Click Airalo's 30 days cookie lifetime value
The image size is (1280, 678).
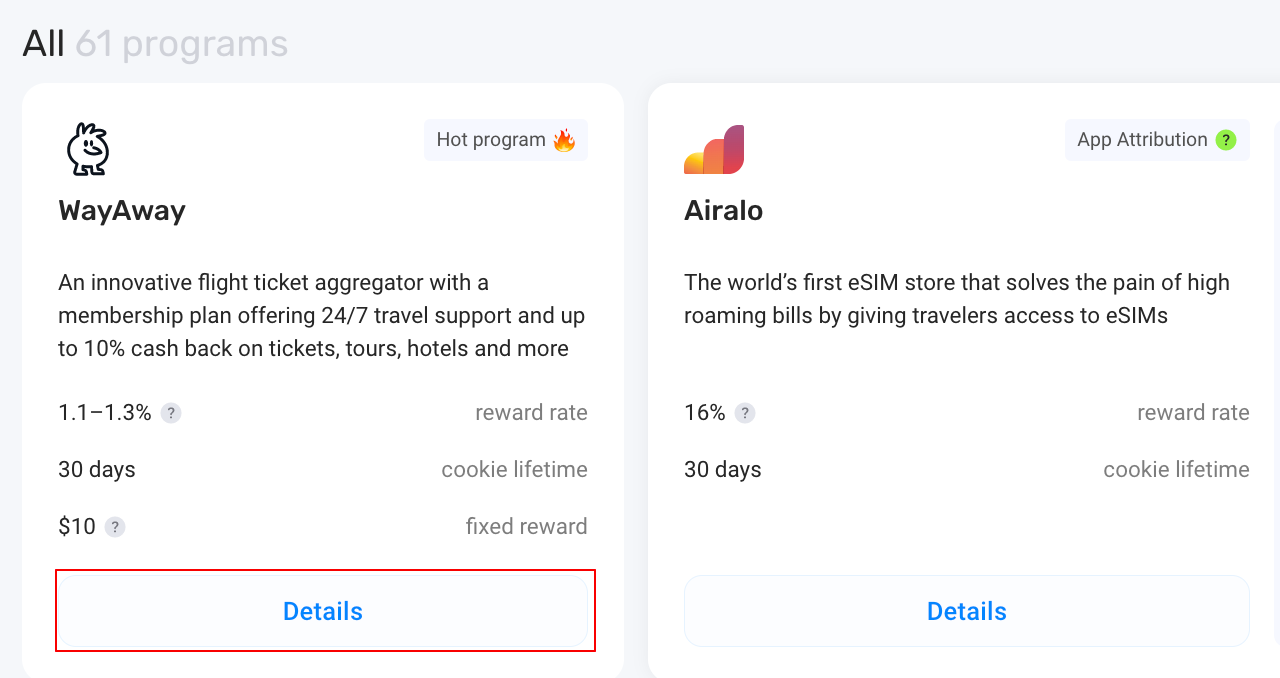click(x=723, y=470)
